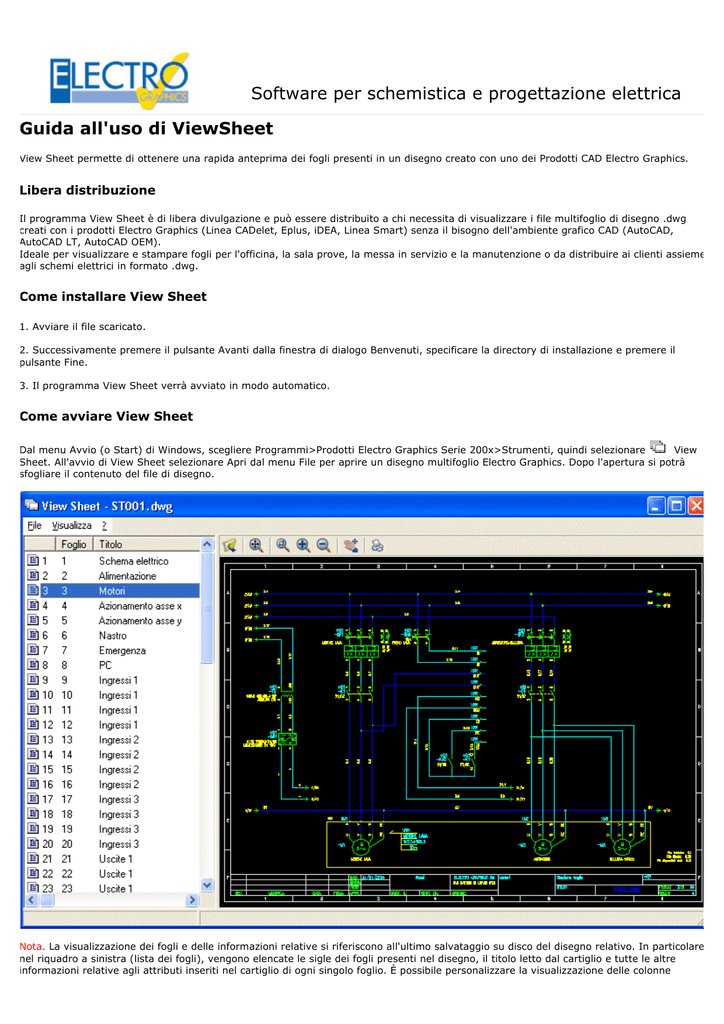
Task: Click the zoom out minus magnifier icon
Action: 323,545
